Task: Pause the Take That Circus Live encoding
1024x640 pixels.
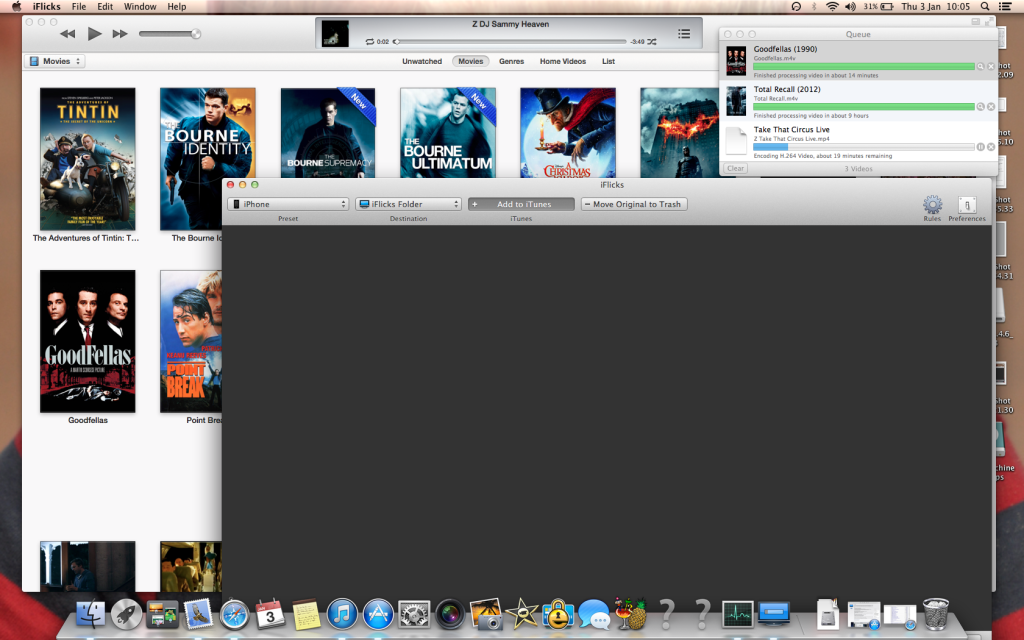Action: click(980, 147)
